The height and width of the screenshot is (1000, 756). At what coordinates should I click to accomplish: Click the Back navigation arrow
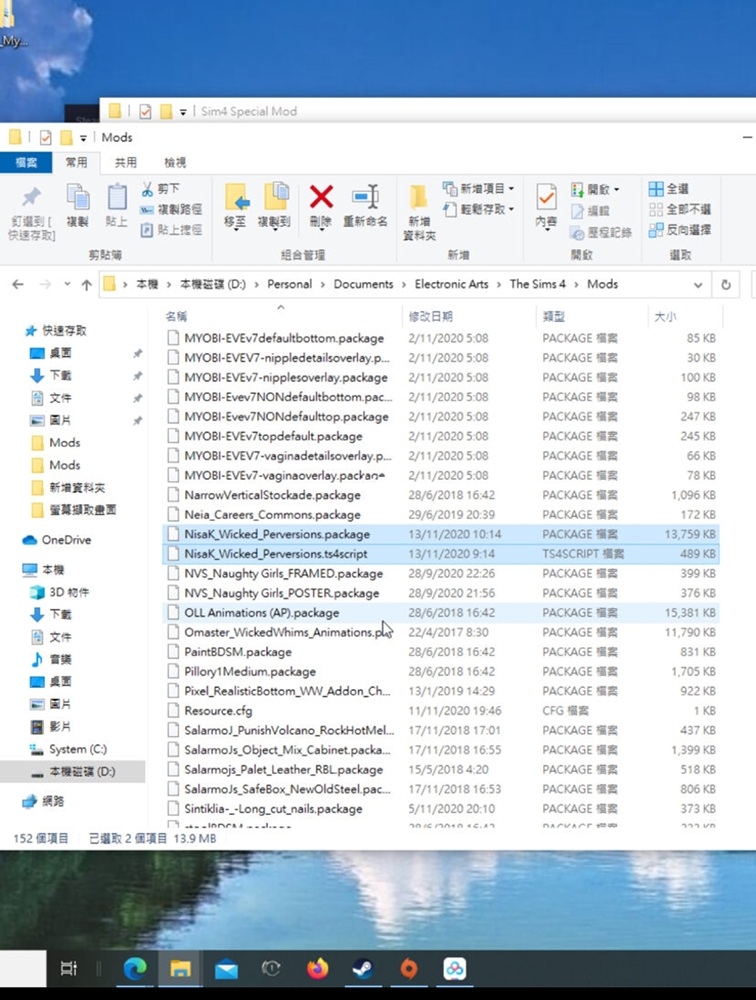coord(18,284)
